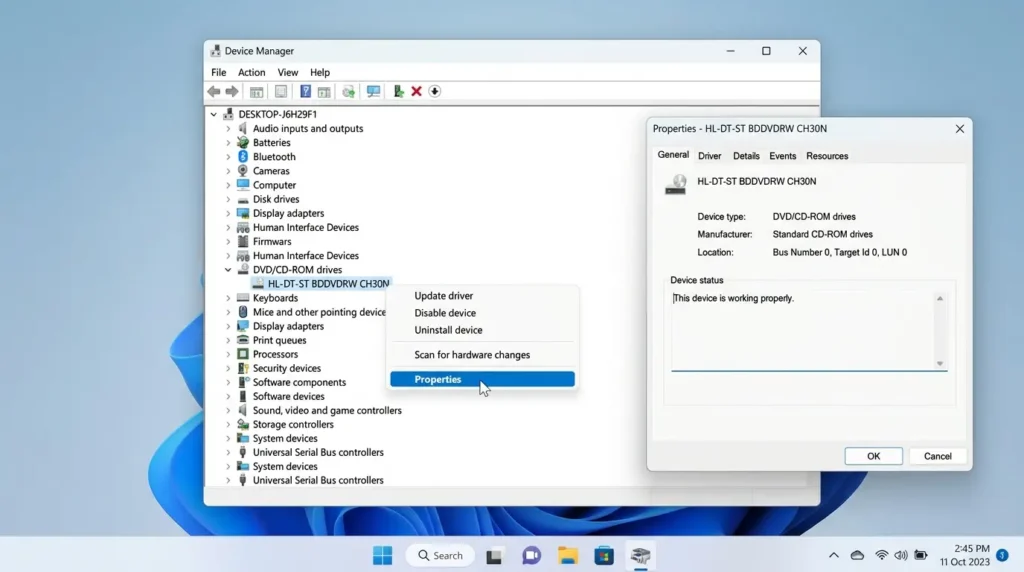This screenshot has width=1024, height=572.
Task: Click the volume icon in the system tray
Action: [901, 556]
